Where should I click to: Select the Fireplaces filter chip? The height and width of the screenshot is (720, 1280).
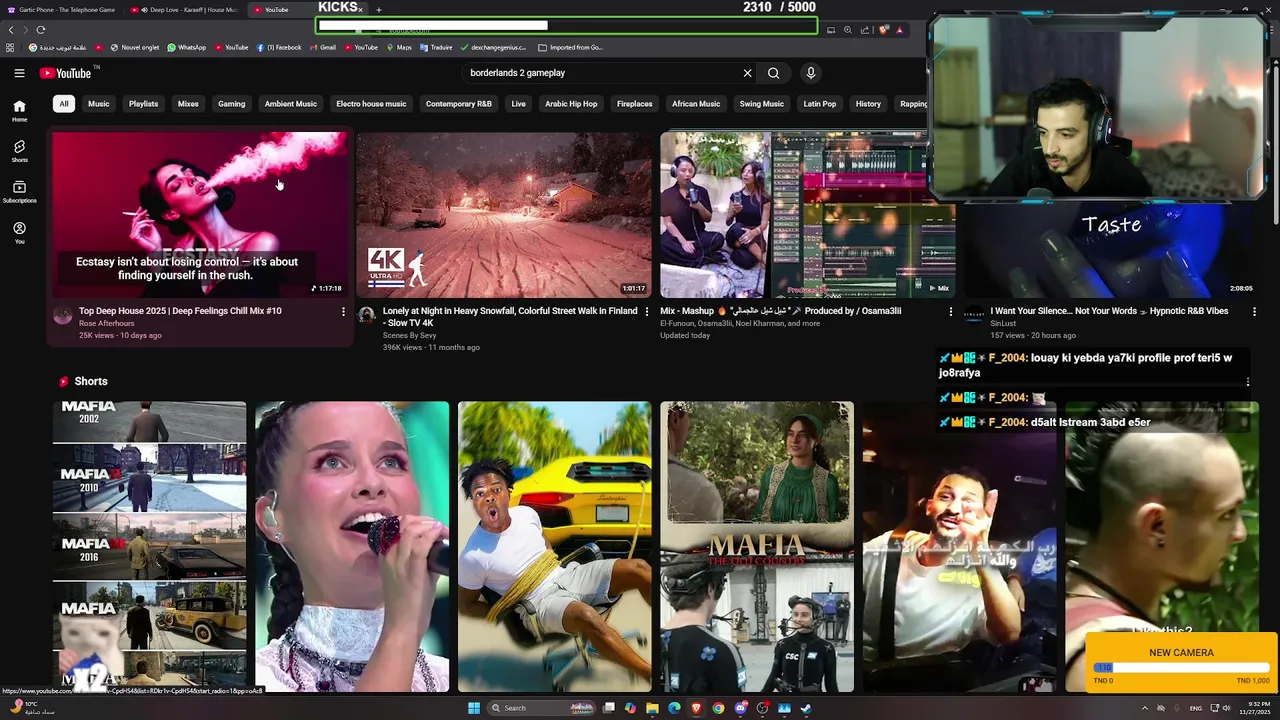[x=635, y=104]
